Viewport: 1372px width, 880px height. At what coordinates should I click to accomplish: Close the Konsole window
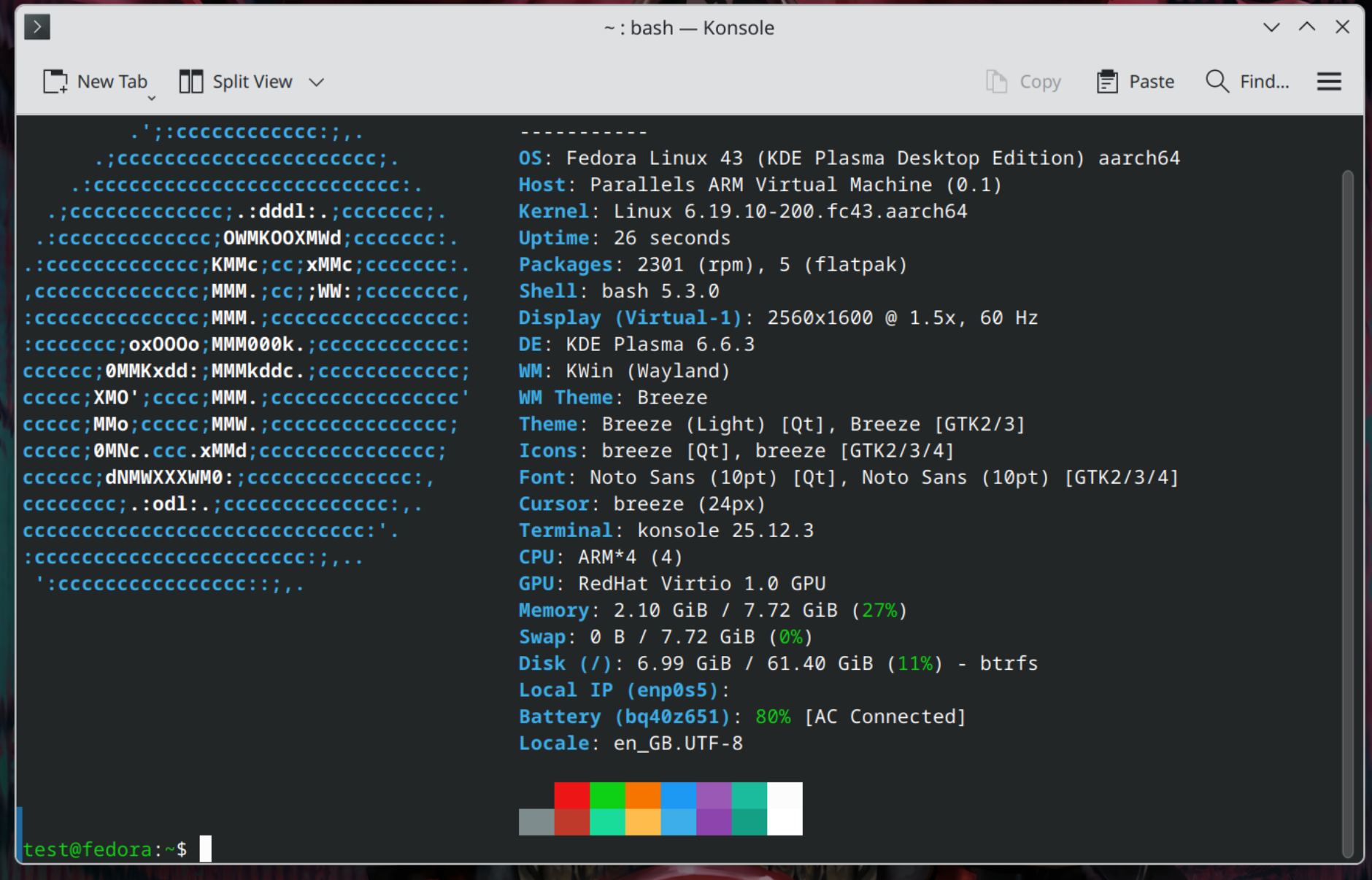[1342, 28]
